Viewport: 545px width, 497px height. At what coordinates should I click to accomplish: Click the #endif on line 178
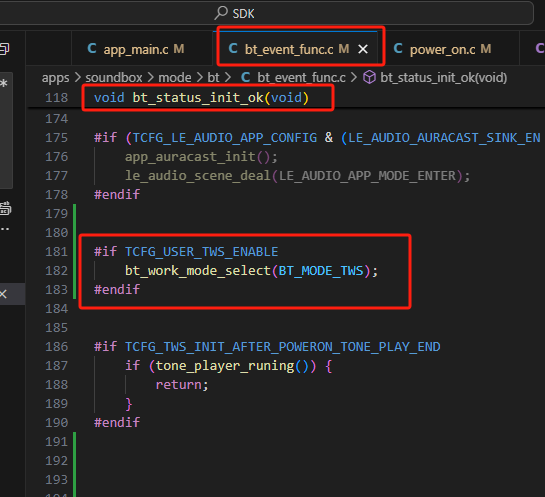tap(117, 195)
